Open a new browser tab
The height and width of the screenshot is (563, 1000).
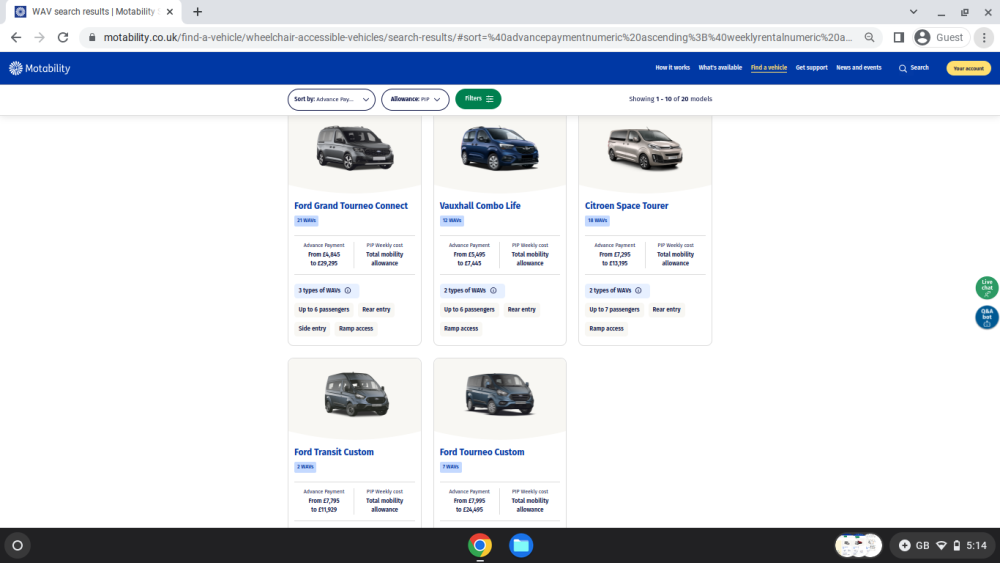(198, 11)
